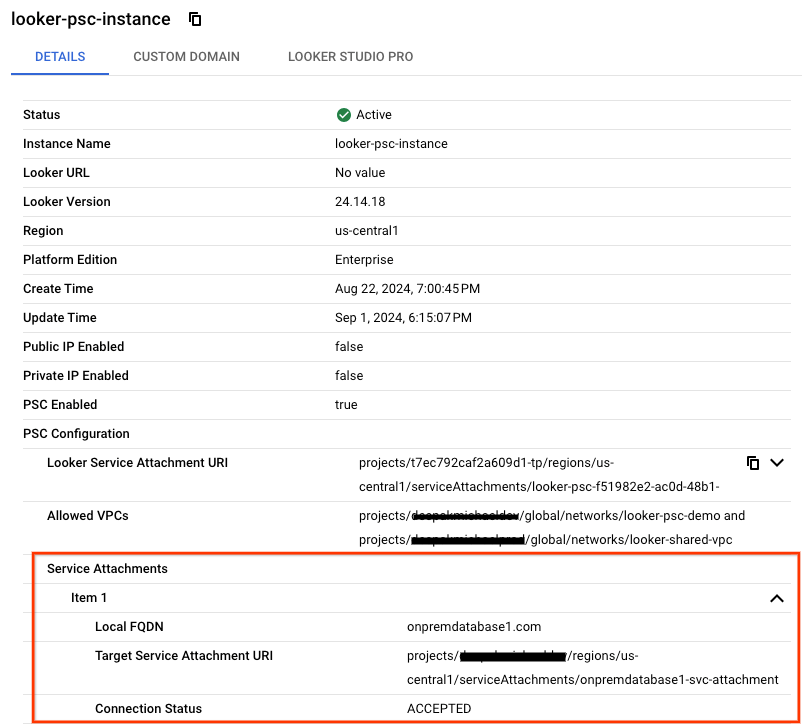Screen dimensions: 802x724
Task: Click the Instance Name value in the table
Action: (x=391, y=144)
